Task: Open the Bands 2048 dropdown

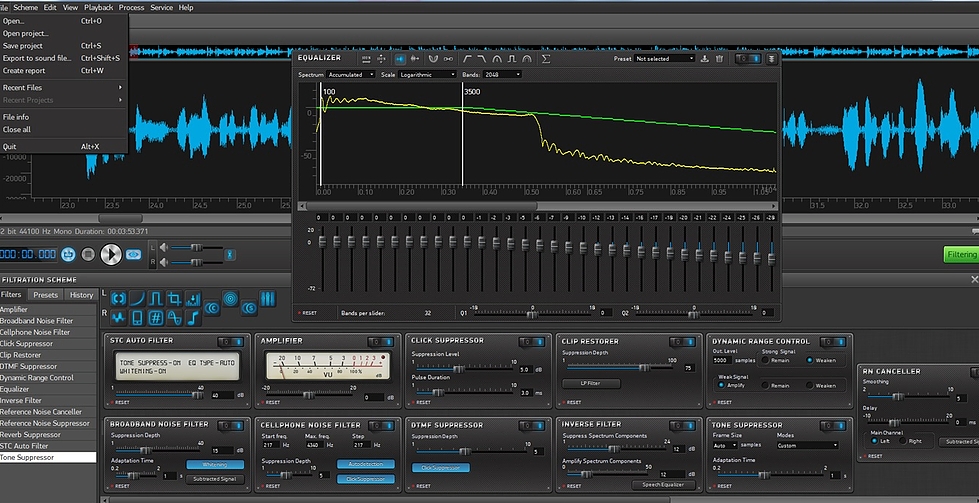Action: 501,74
